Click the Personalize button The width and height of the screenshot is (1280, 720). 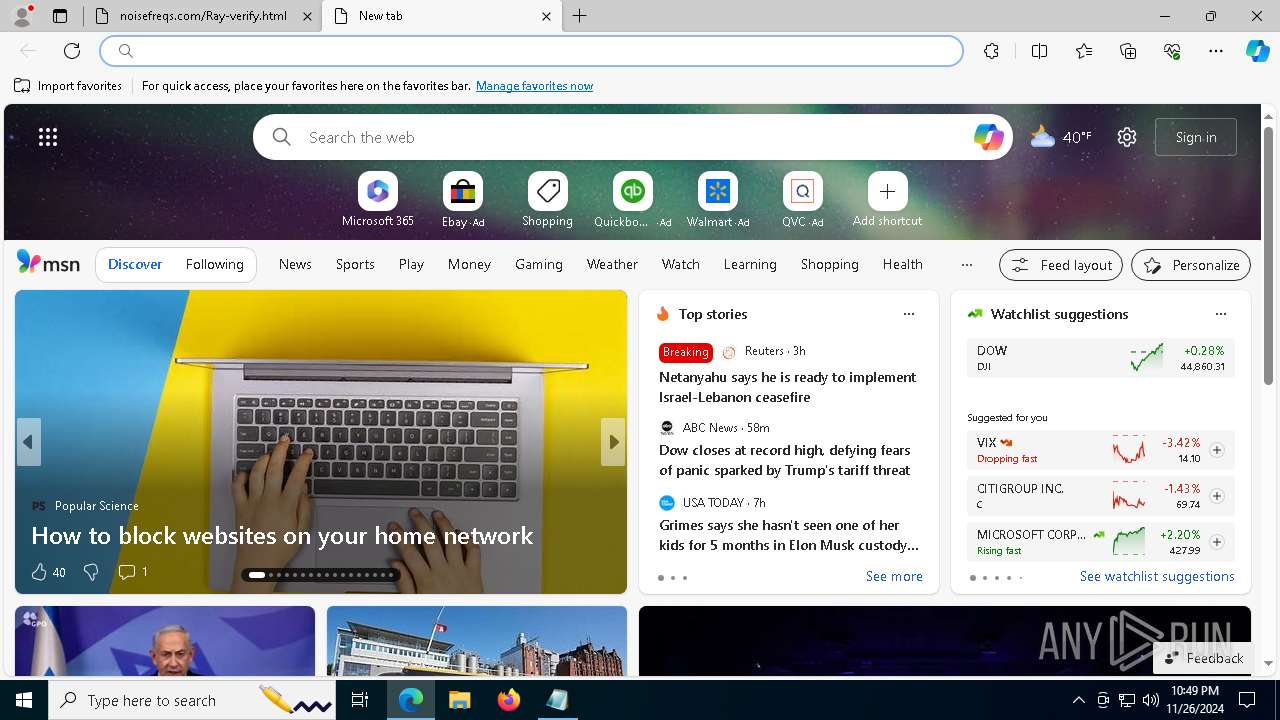pos(1191,265)
